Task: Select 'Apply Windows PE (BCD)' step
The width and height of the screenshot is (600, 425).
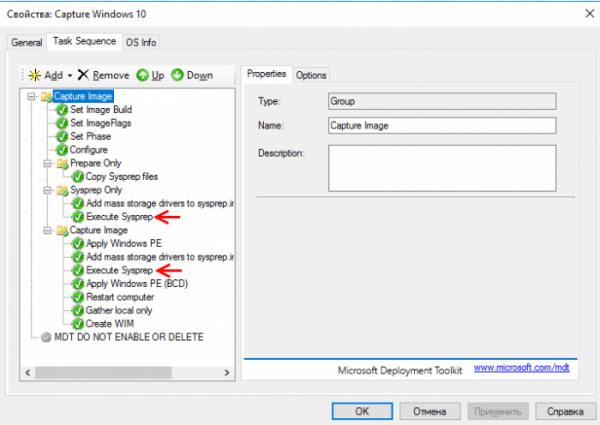Action: 137,284
